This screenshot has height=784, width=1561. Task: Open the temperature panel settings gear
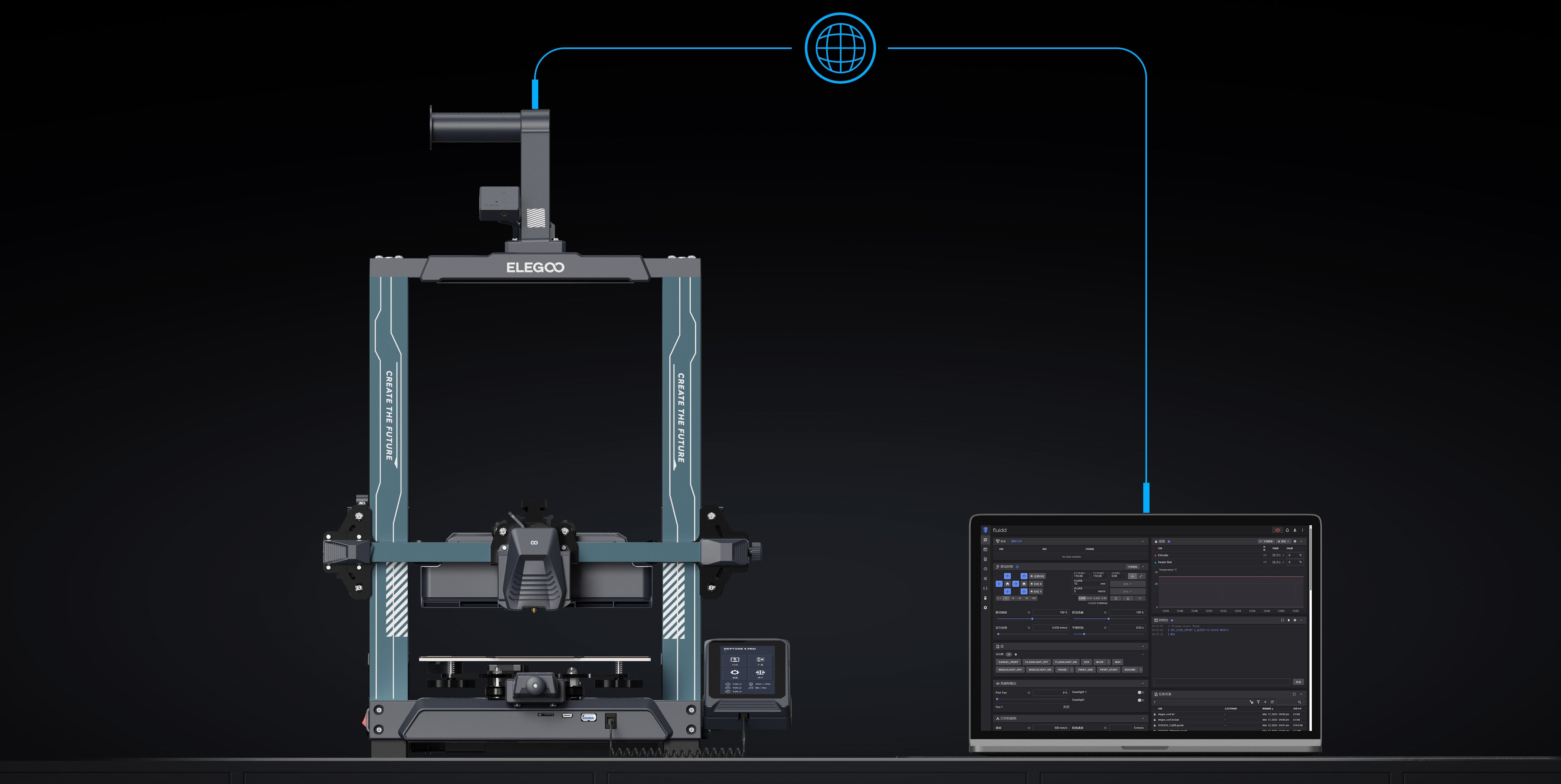coord(1295,541)
